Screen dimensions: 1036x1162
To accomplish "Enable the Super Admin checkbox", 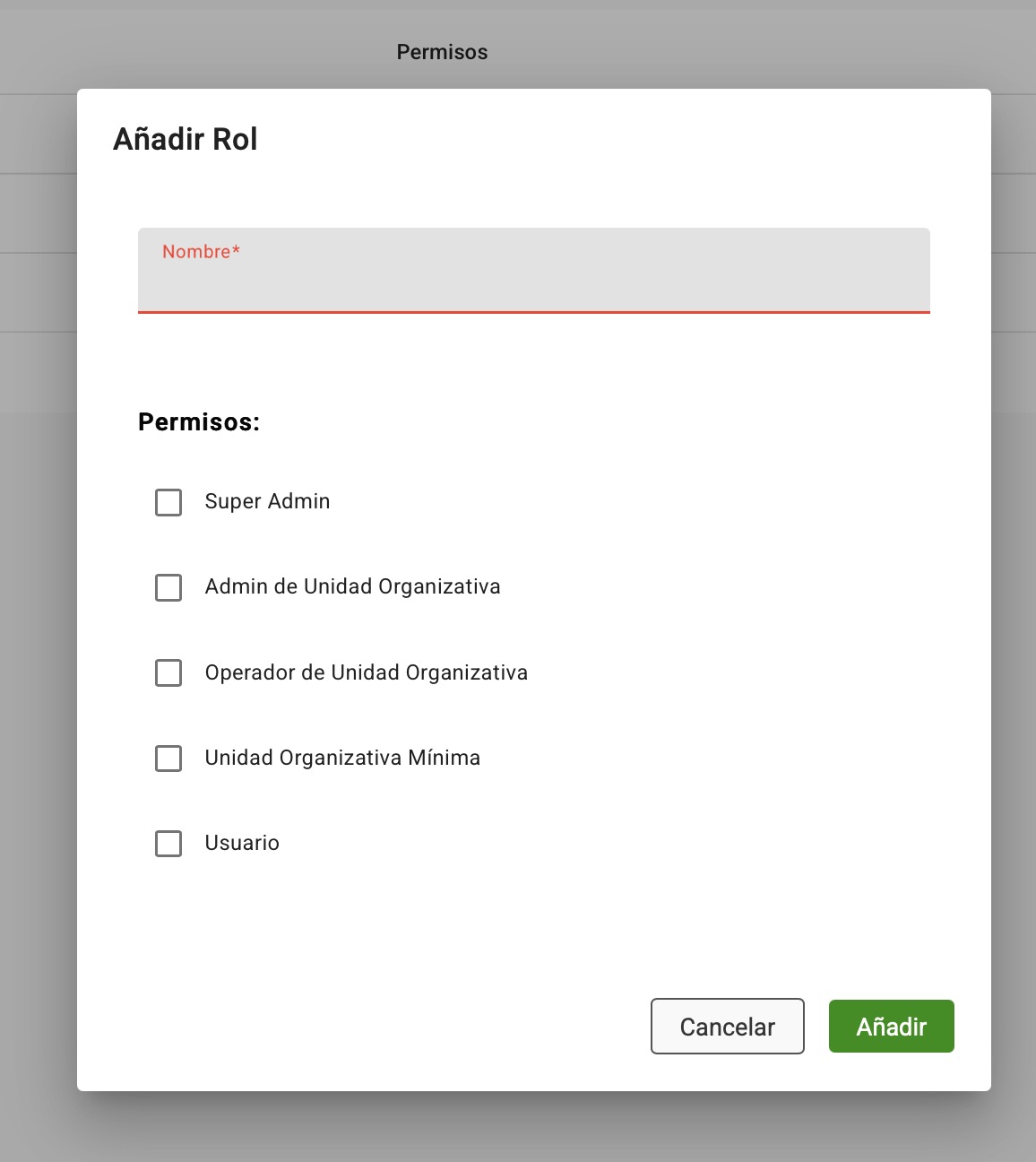I will 168,502.
